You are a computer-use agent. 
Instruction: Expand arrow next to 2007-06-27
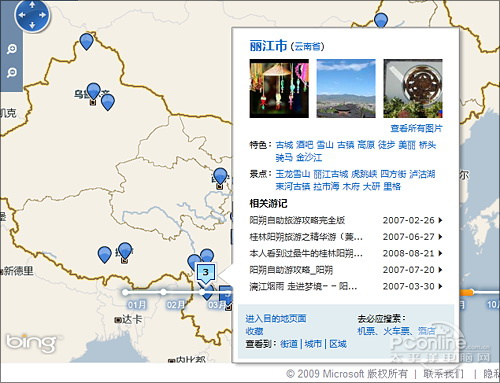[440, 237]
